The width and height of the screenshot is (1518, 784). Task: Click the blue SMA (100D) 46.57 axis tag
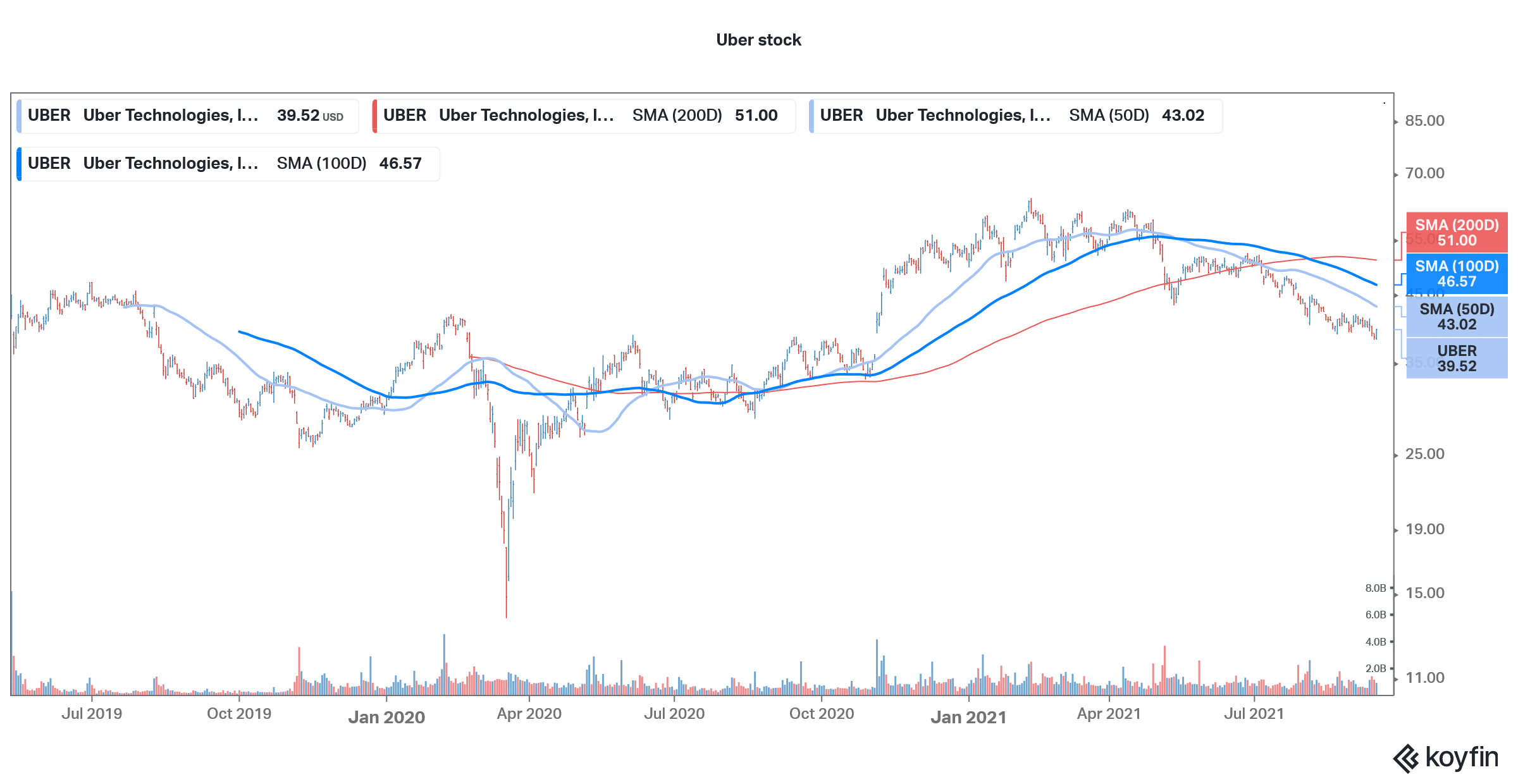pyautogui.click(x=1457, y=274)
